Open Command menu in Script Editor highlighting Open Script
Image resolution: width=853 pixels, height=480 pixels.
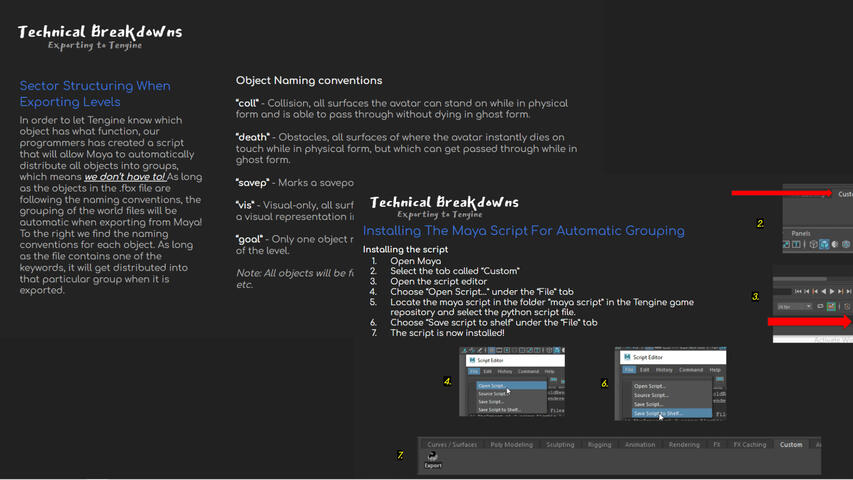[528, 371]
